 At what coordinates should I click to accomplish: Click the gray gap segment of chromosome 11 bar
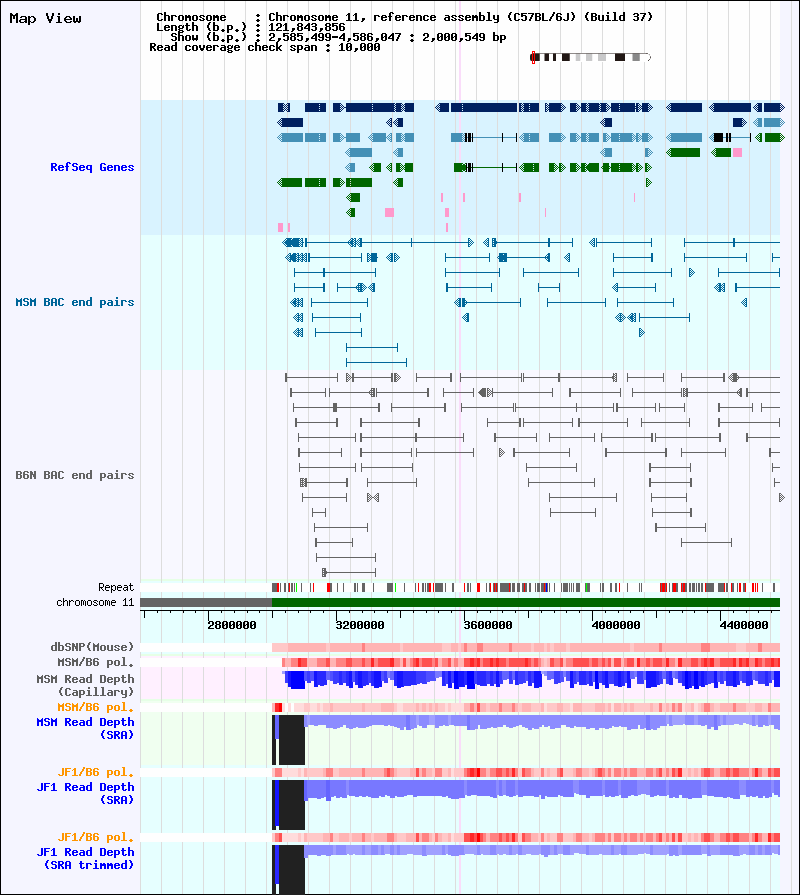click(206, 603)
